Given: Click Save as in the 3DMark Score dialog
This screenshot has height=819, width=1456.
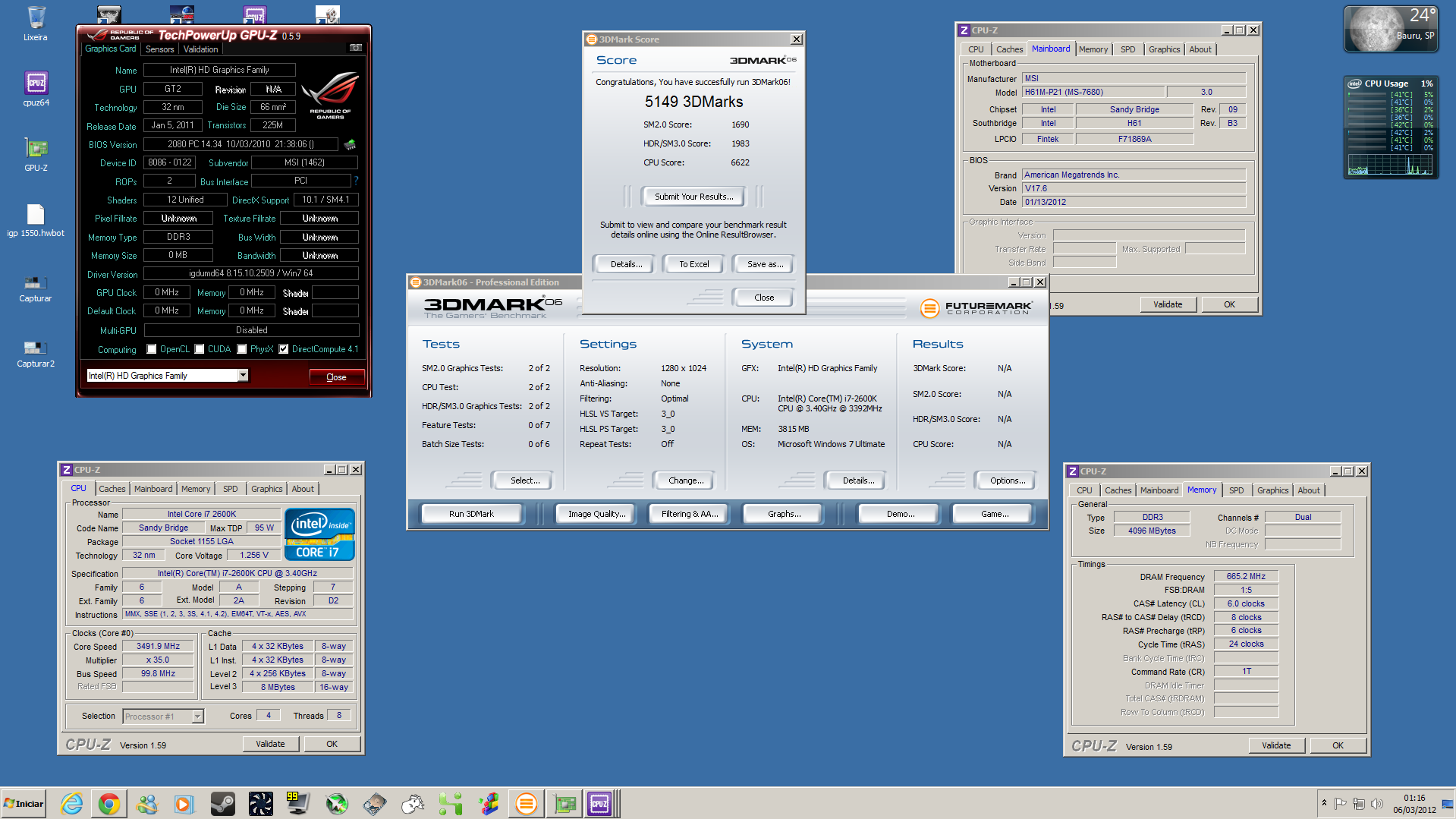Looking at the screenshot, I should pos(764,264).
